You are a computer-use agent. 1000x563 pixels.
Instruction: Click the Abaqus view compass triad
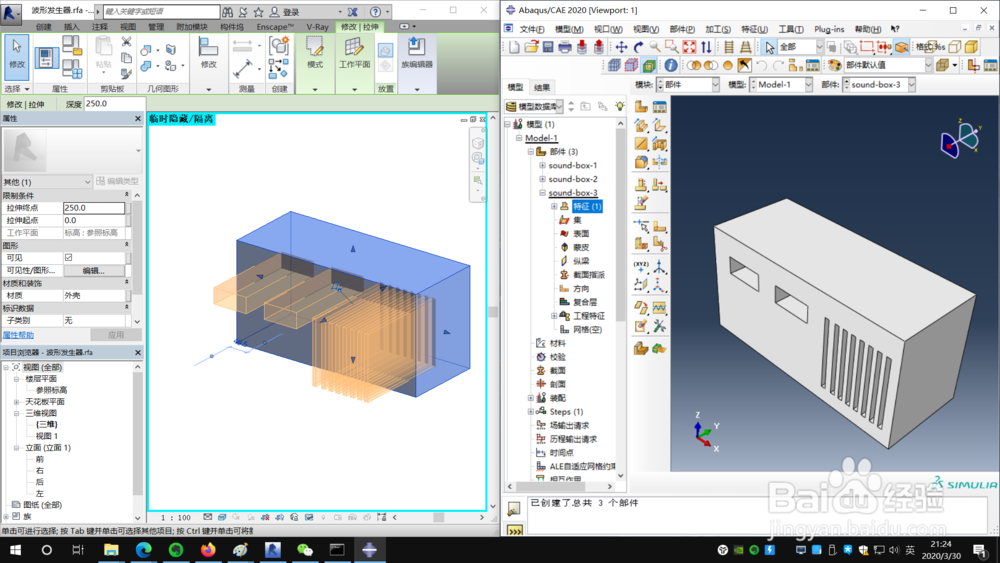pyautogui.click(x=961, y=138)
